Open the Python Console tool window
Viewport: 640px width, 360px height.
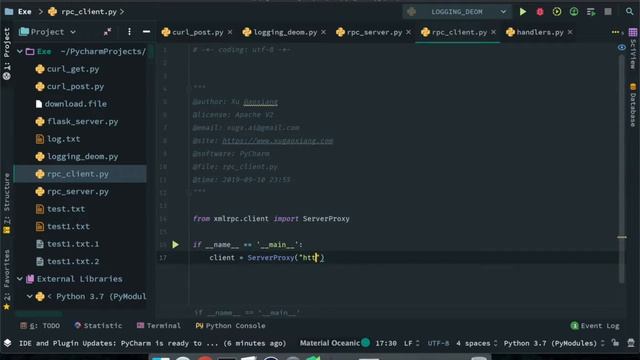pos(230,326)
